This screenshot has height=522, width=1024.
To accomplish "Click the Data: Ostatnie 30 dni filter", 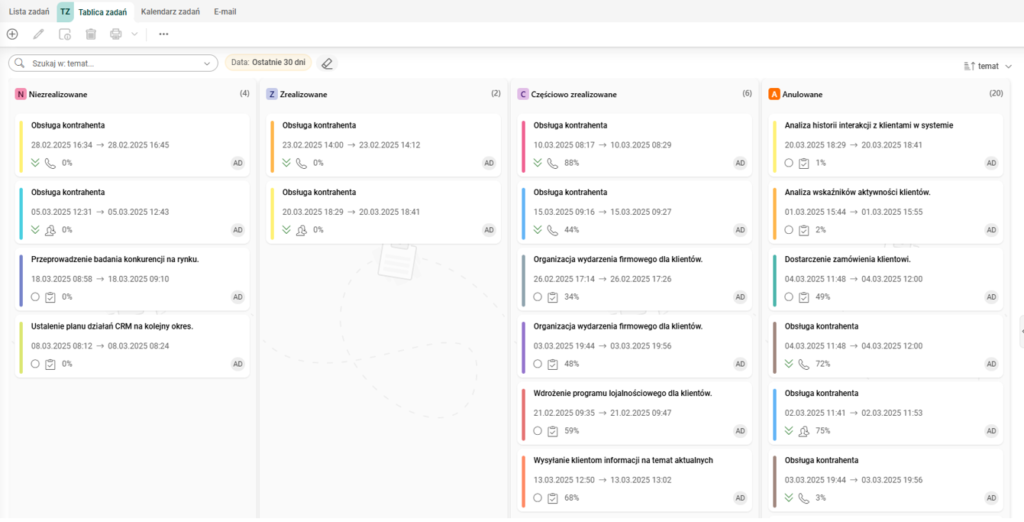I will tap(268, 63).
